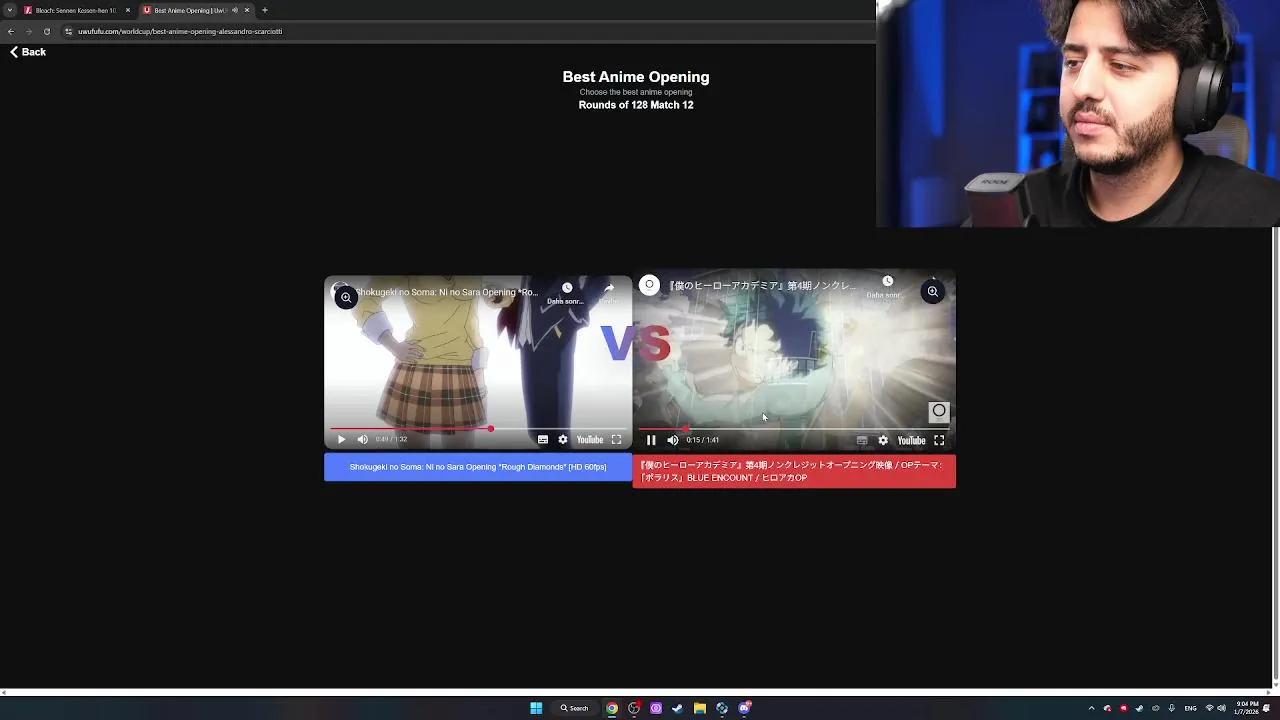Open settings gear on right video
This screenshot has height=720, width=1280.
pyautogui.click(x=883, y=440)
